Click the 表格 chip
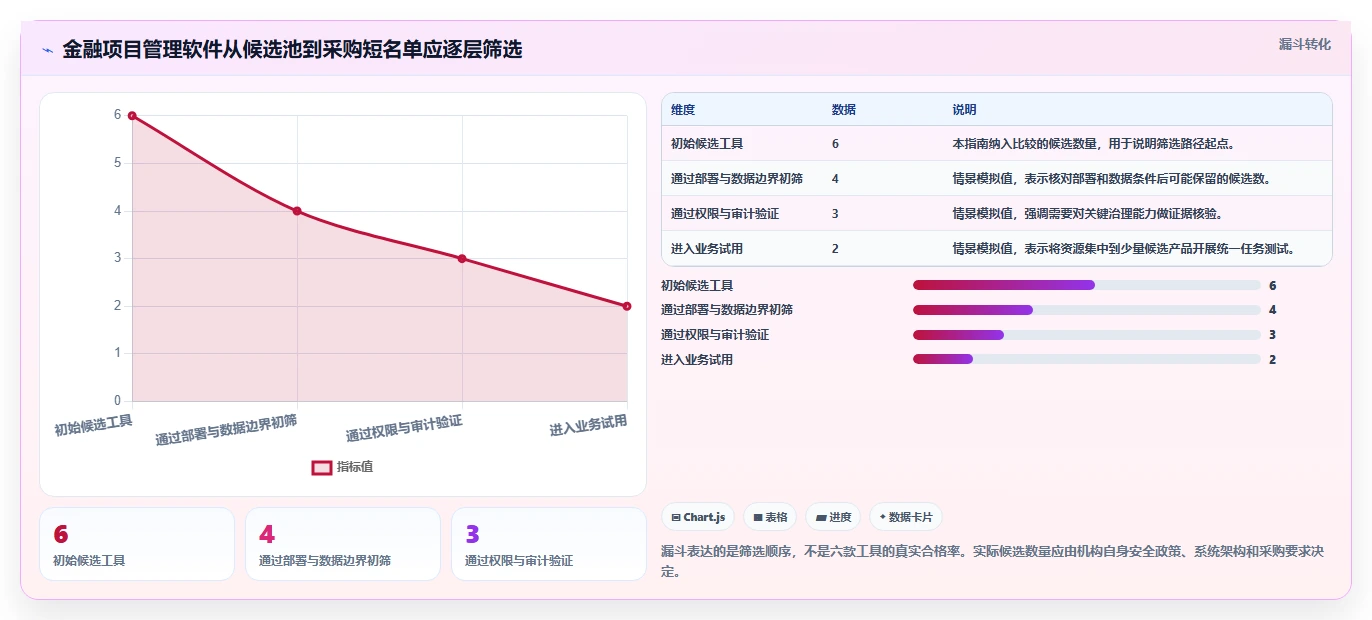The width and height of the screenshot is (1372, 620). coord(770,517)
